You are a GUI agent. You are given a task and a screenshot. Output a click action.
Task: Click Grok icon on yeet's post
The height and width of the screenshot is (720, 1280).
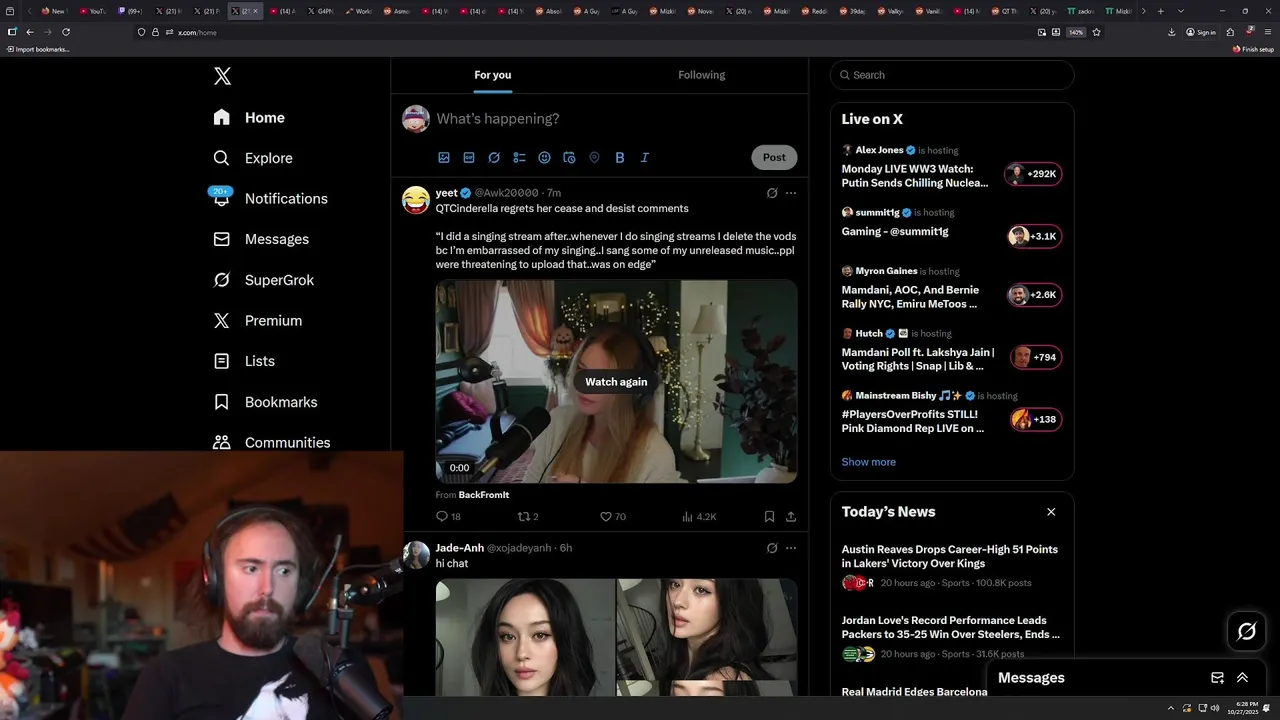pyautogui.click(x=772, y=193)
